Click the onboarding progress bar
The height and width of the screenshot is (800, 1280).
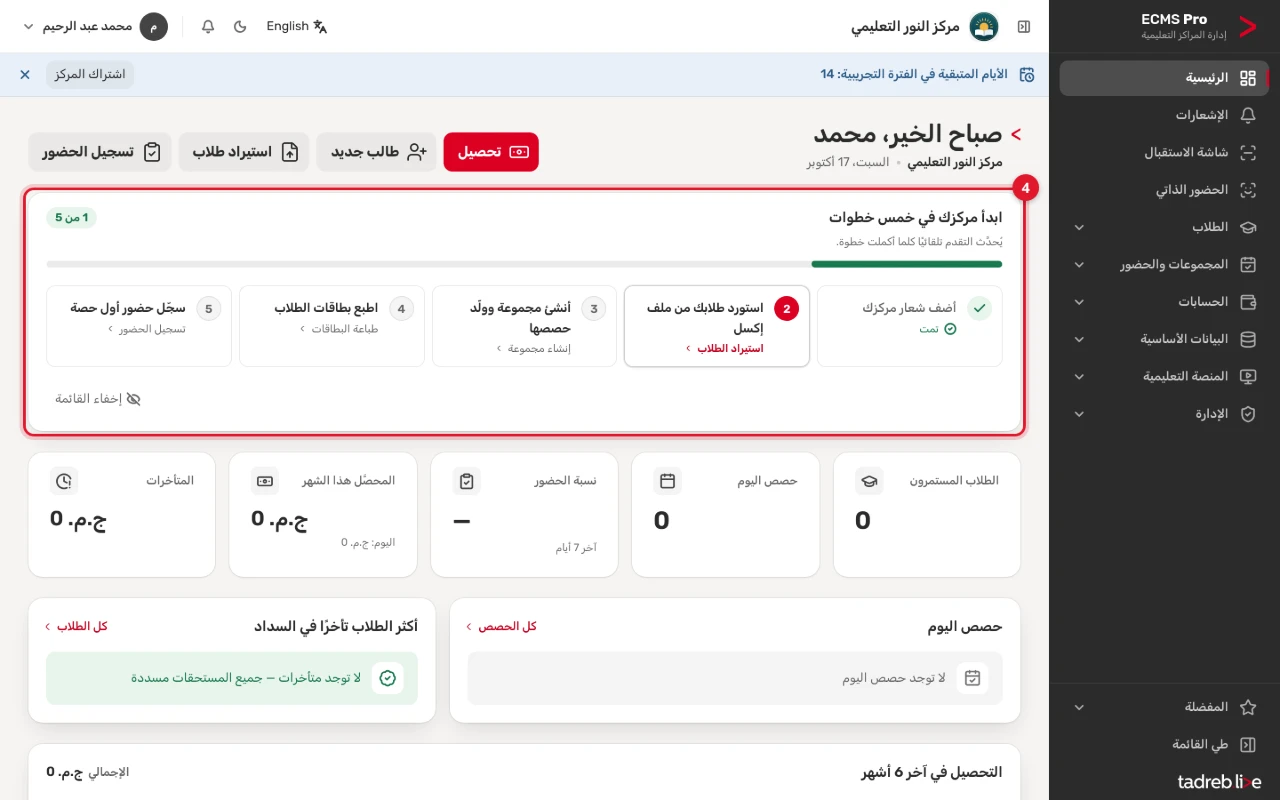(x=524, y=264)
